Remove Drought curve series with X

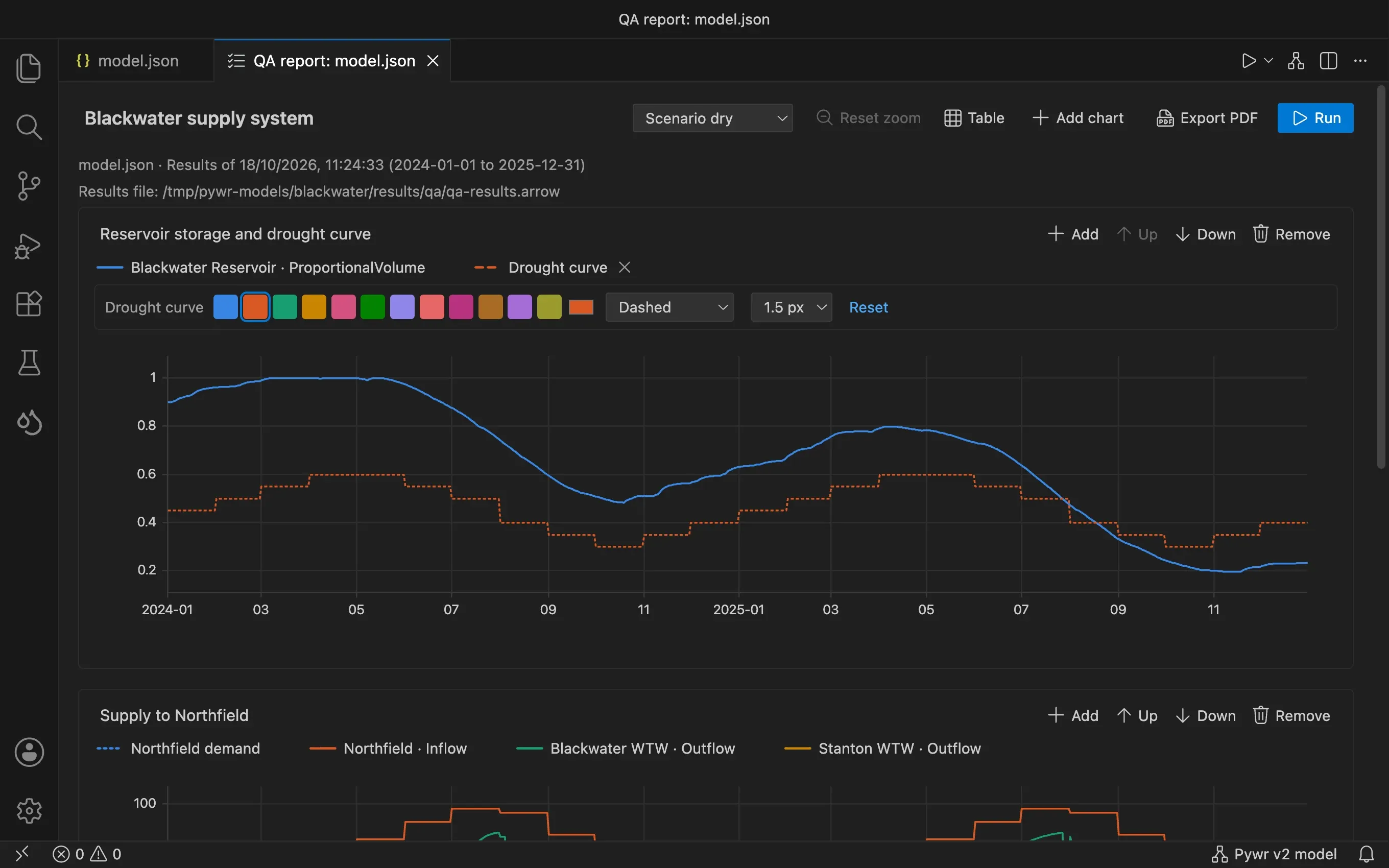pos(625,268)
